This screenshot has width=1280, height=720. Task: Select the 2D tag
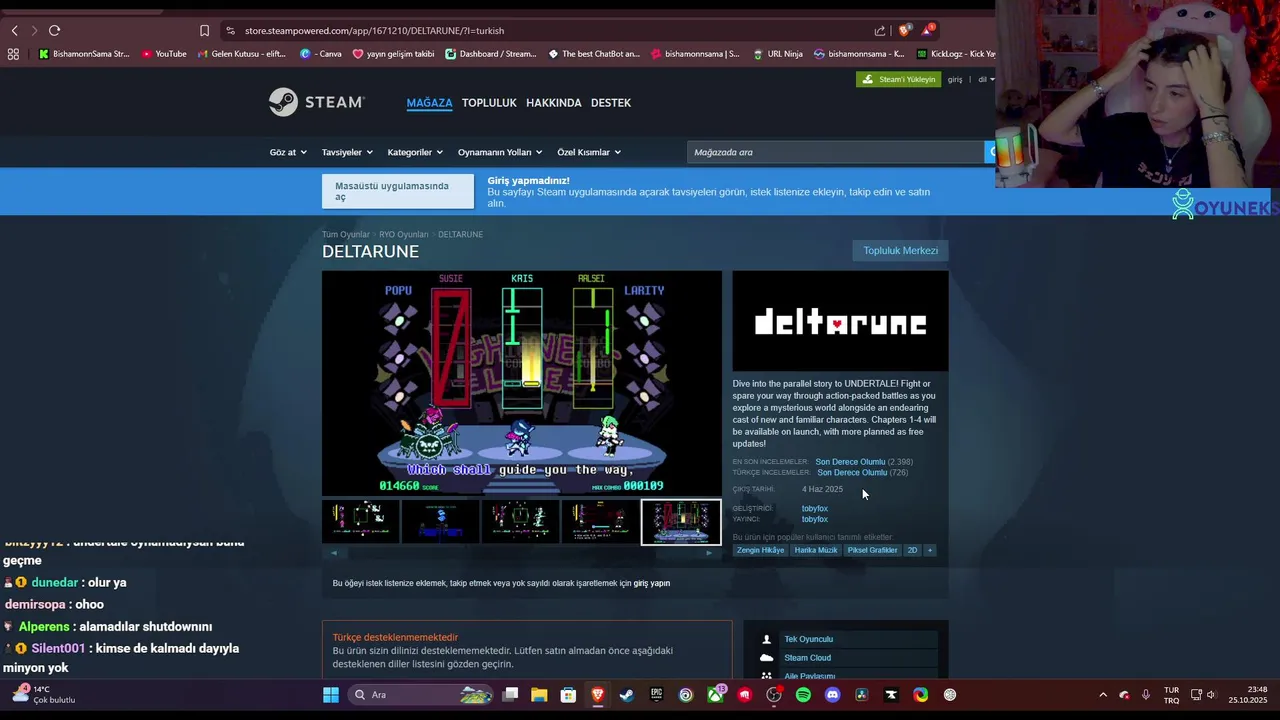click(x=912, y=550)
